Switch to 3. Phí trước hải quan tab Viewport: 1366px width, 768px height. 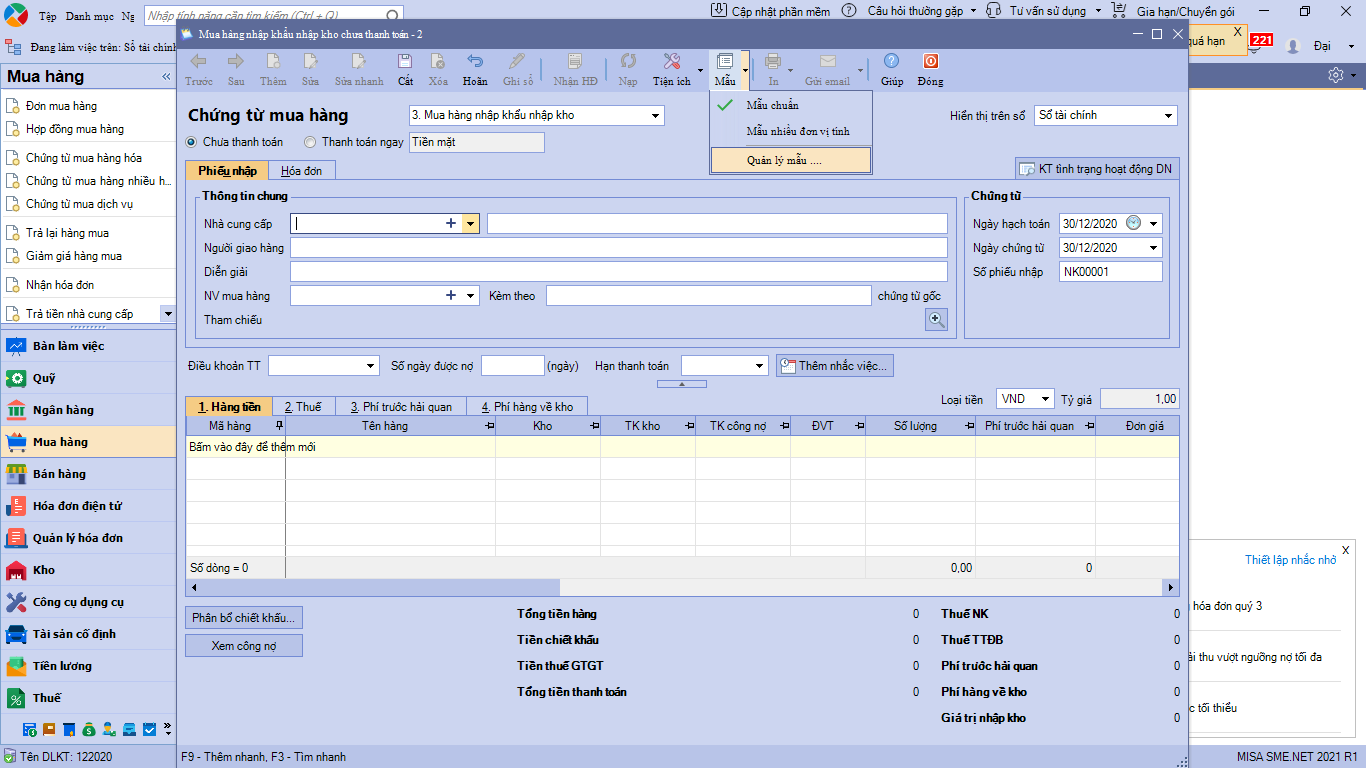(x=401, y=407)
